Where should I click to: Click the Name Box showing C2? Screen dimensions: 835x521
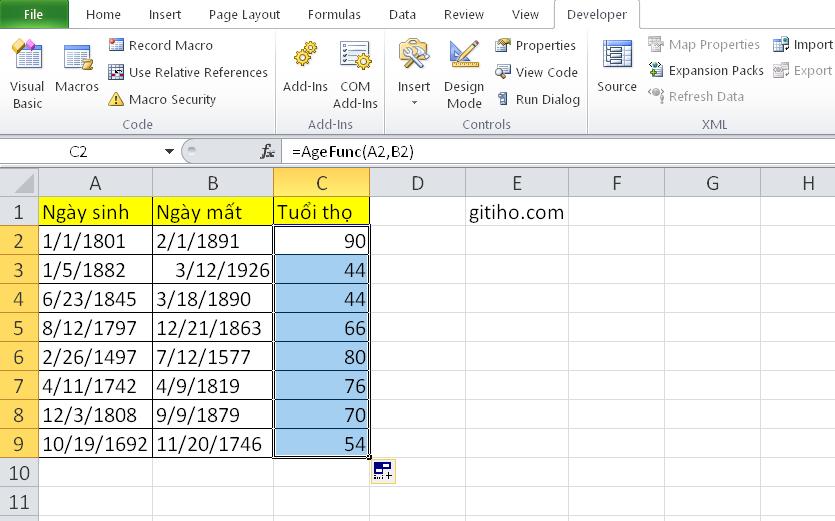point(81,152)
